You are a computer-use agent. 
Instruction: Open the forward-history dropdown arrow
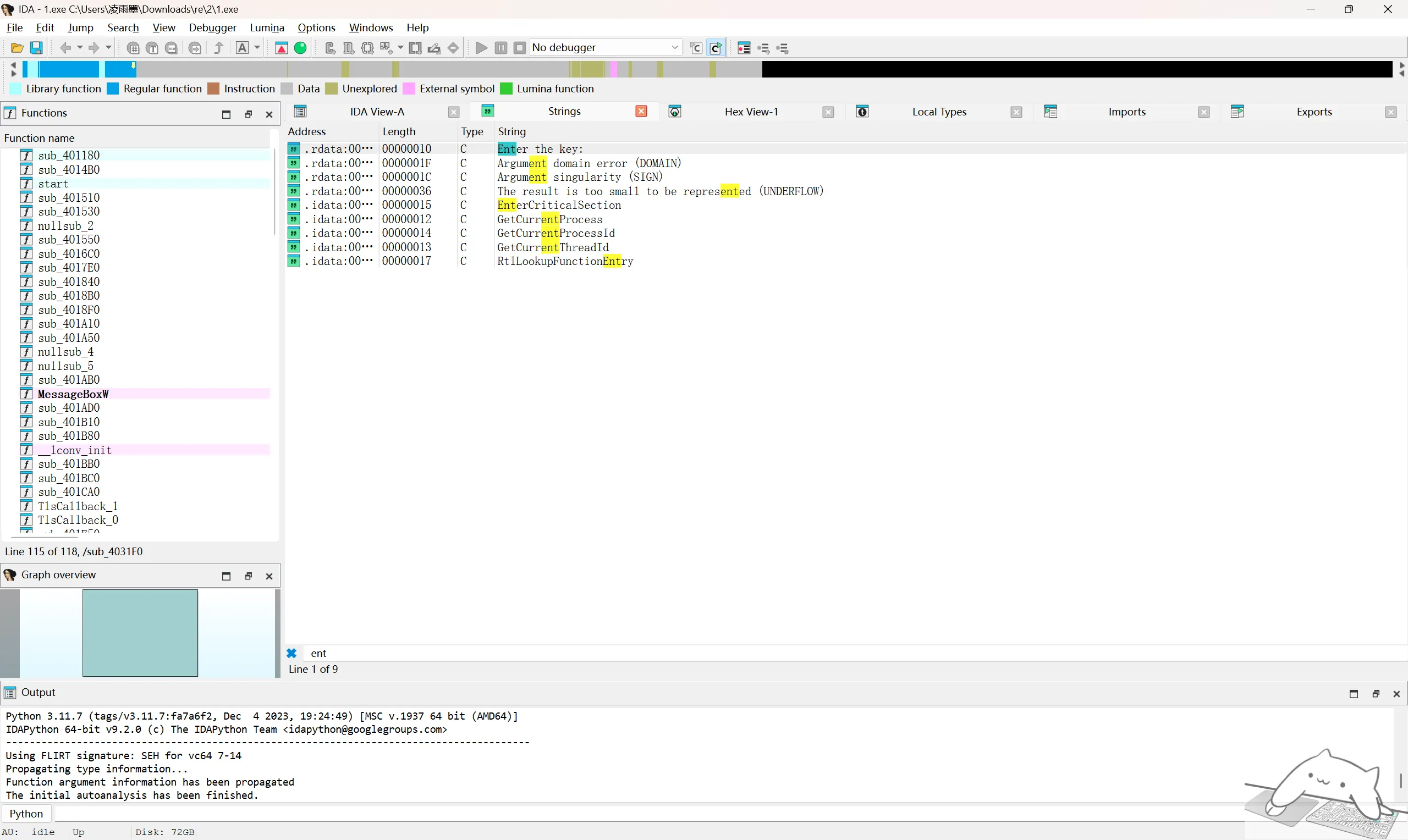pos(108,48)
